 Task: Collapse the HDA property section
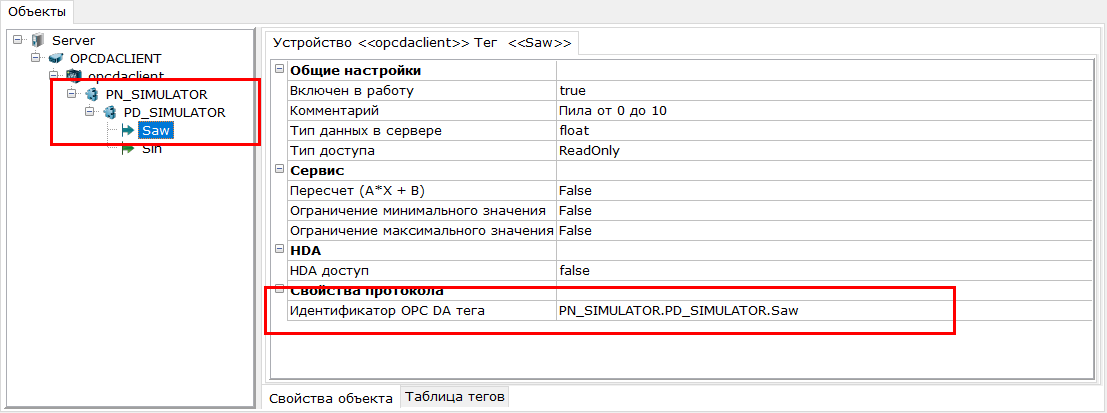click(x=279, y=250)
